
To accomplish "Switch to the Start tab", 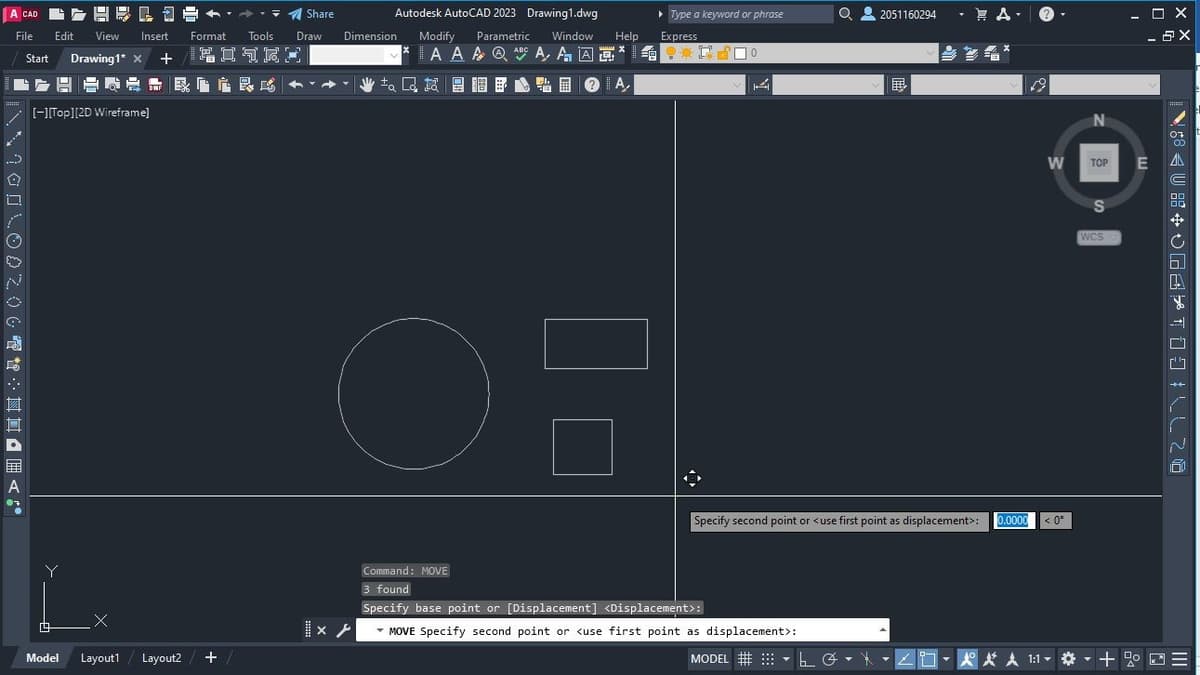I will 37,58.
